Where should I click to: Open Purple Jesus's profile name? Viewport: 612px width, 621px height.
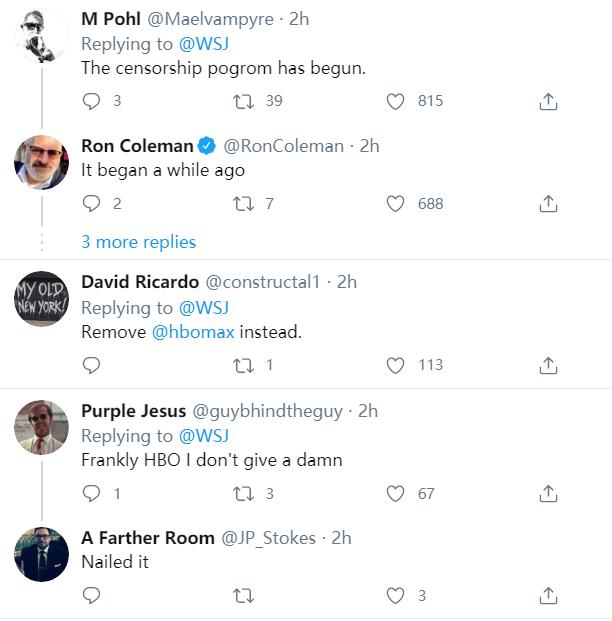click(x=132, y=411)
